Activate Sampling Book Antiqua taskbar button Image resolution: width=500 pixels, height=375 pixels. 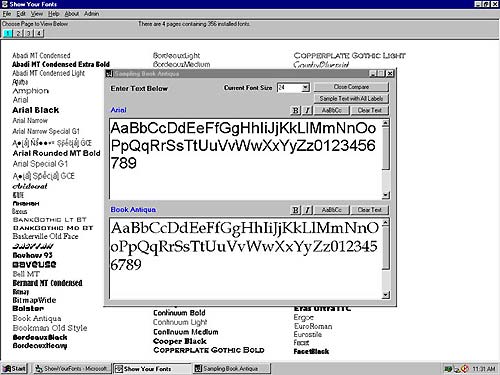coord(232,369)
